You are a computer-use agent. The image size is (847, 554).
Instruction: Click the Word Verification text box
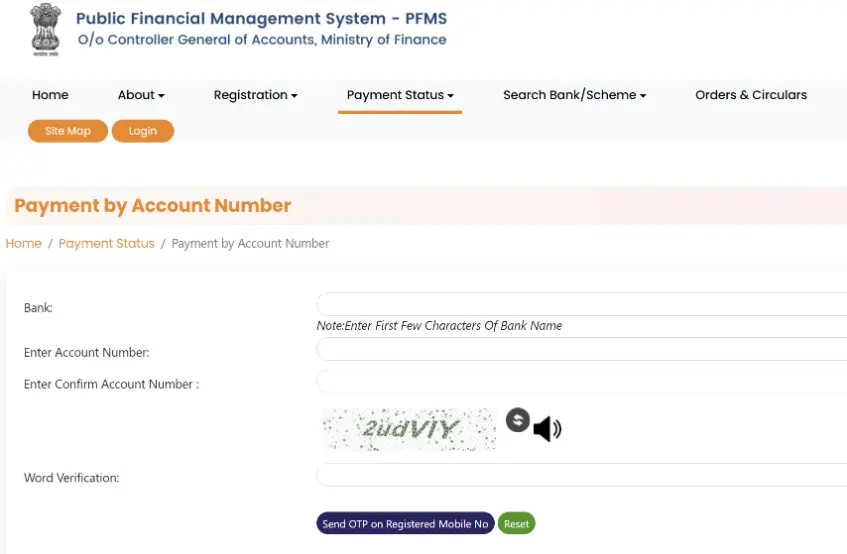(581, 475)
